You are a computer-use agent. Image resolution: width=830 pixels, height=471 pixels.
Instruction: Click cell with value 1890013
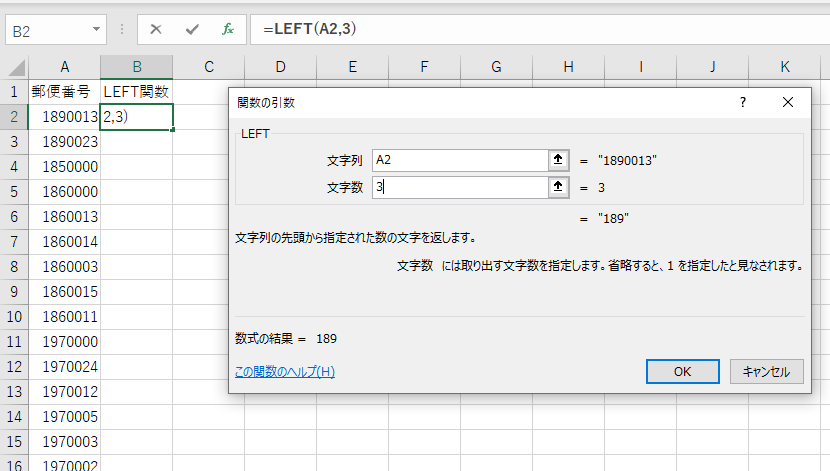65,116
